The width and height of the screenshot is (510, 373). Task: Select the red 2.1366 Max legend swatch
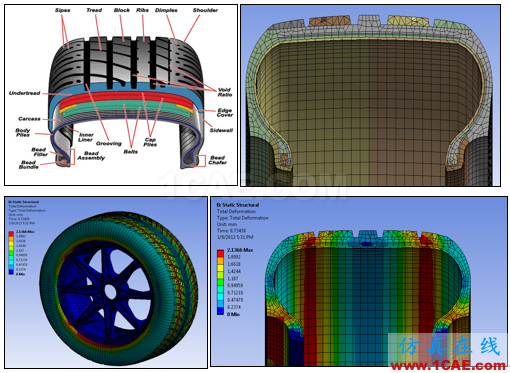point(220,253)
